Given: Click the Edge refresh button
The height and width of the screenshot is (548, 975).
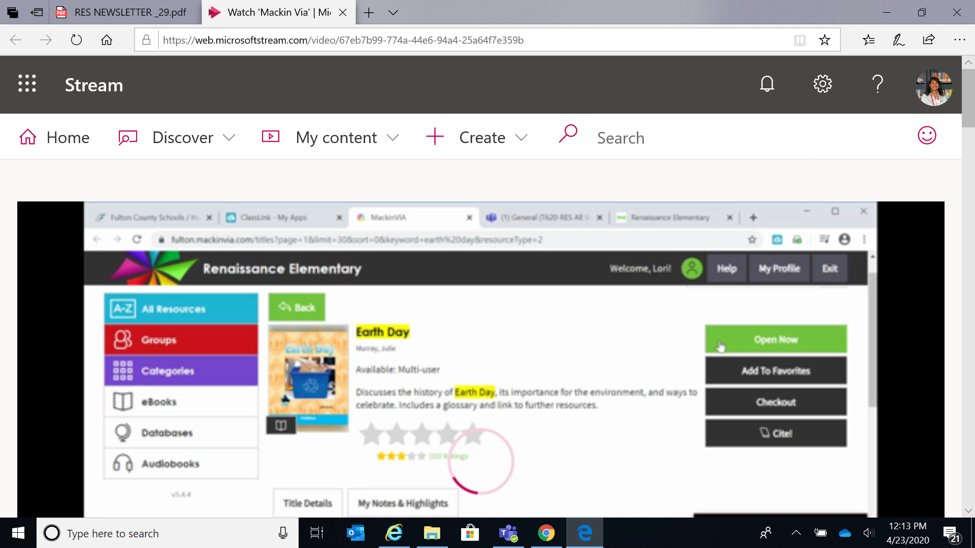Looking at the screenshot, I should click(x=76, y=40).
